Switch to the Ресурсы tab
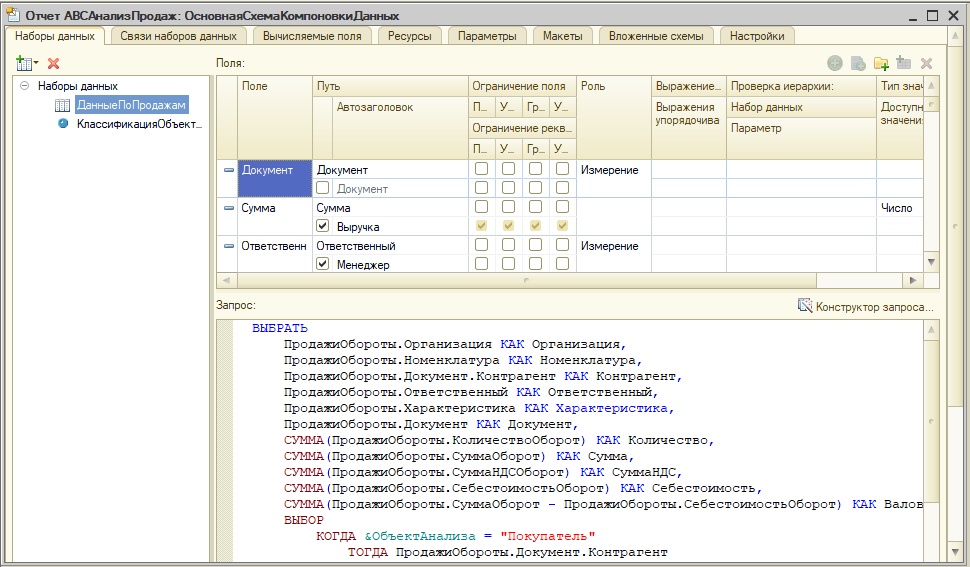 (410, 36)
